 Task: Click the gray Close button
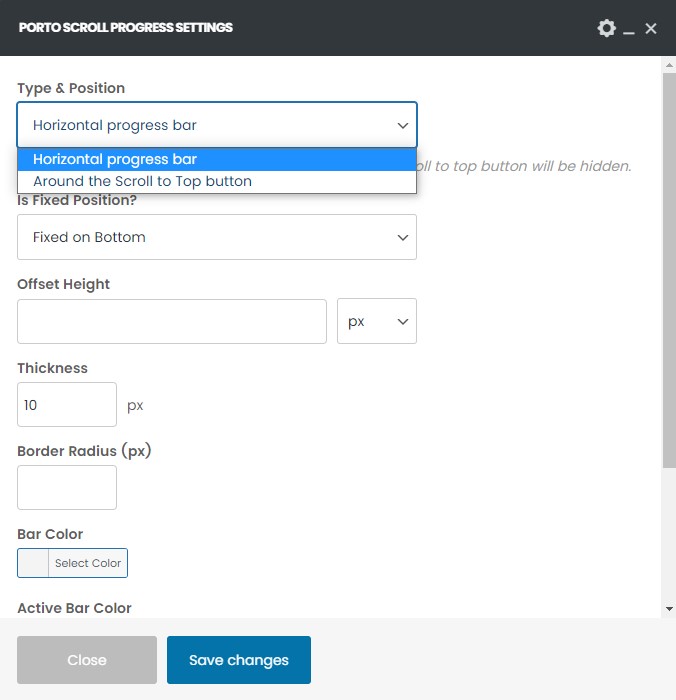(87, 660)
